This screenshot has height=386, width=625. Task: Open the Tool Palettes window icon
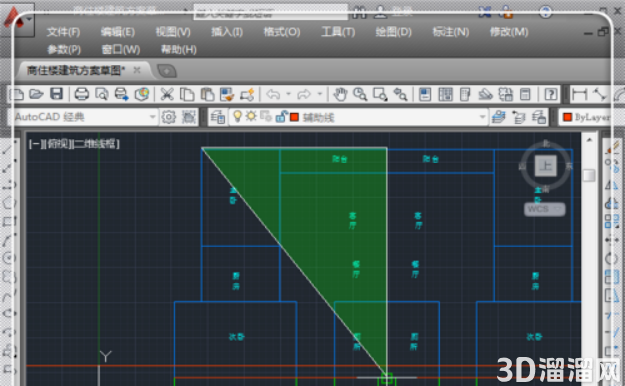(465, 95)
